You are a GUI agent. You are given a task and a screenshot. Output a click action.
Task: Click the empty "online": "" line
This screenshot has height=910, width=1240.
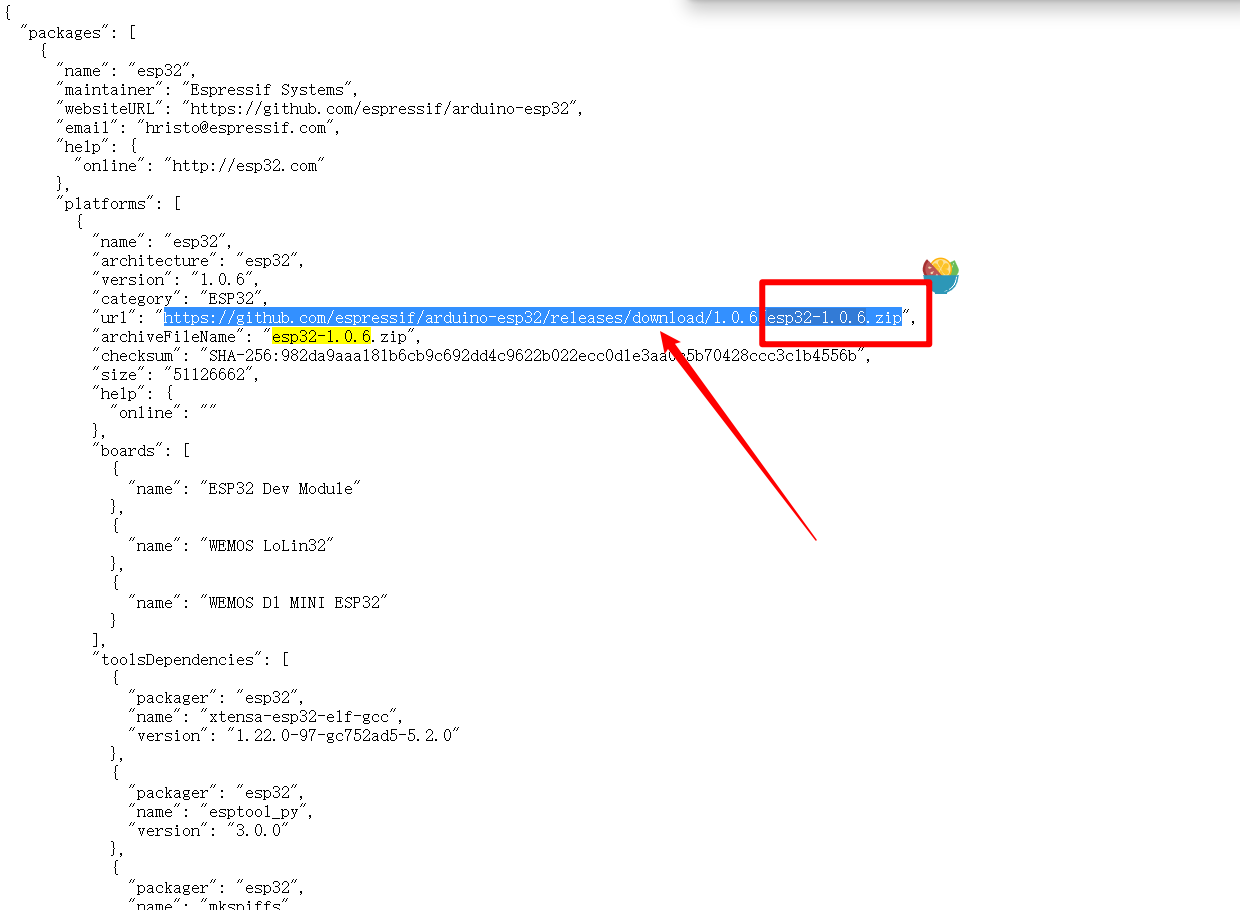click(x=163, y=413)
